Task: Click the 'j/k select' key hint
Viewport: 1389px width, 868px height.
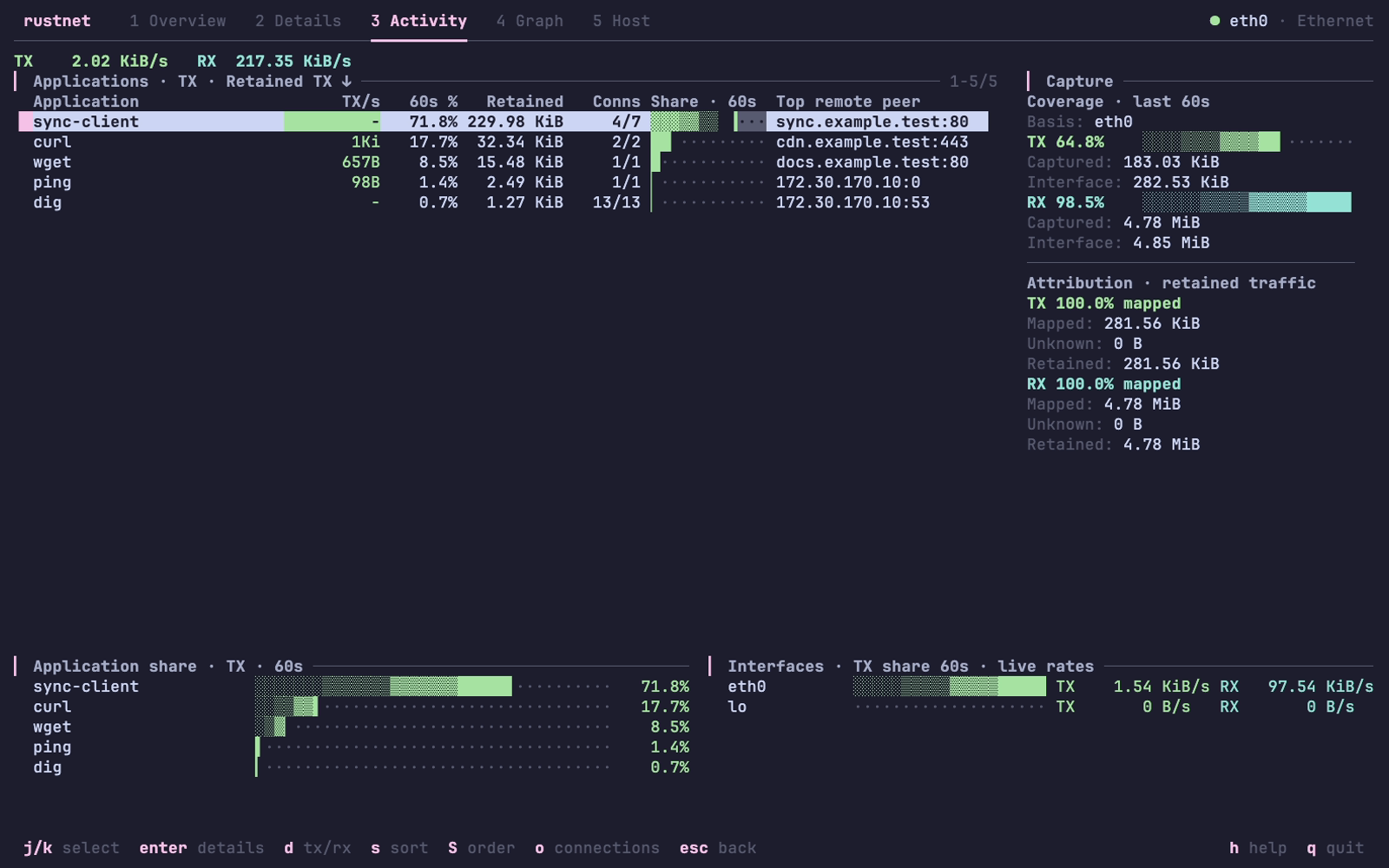Action: 71,848
